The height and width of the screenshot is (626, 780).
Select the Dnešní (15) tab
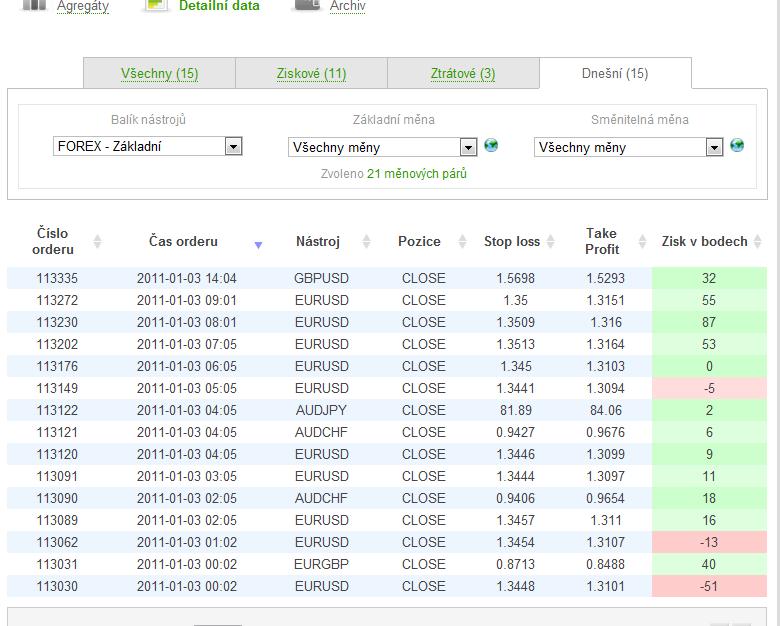615,74
